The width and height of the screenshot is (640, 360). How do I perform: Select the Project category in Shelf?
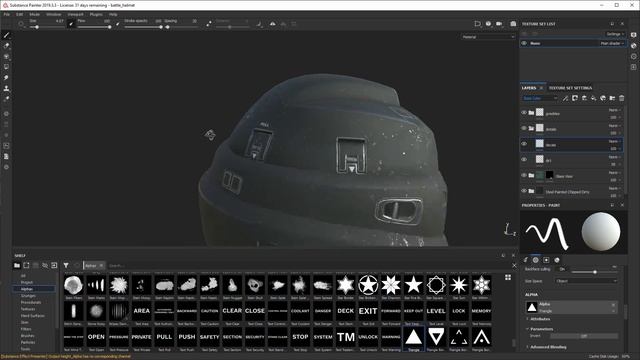point(27,282)
